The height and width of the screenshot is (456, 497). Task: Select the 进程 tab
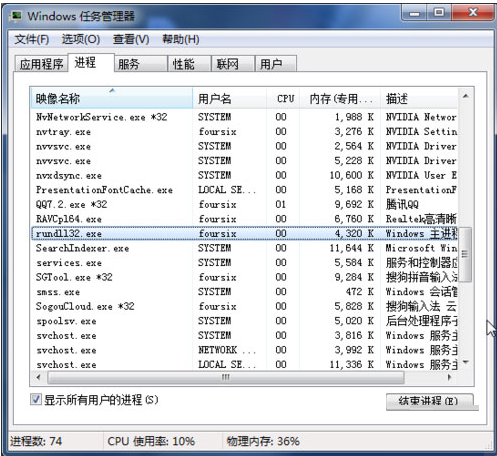(x=91, y=62)
